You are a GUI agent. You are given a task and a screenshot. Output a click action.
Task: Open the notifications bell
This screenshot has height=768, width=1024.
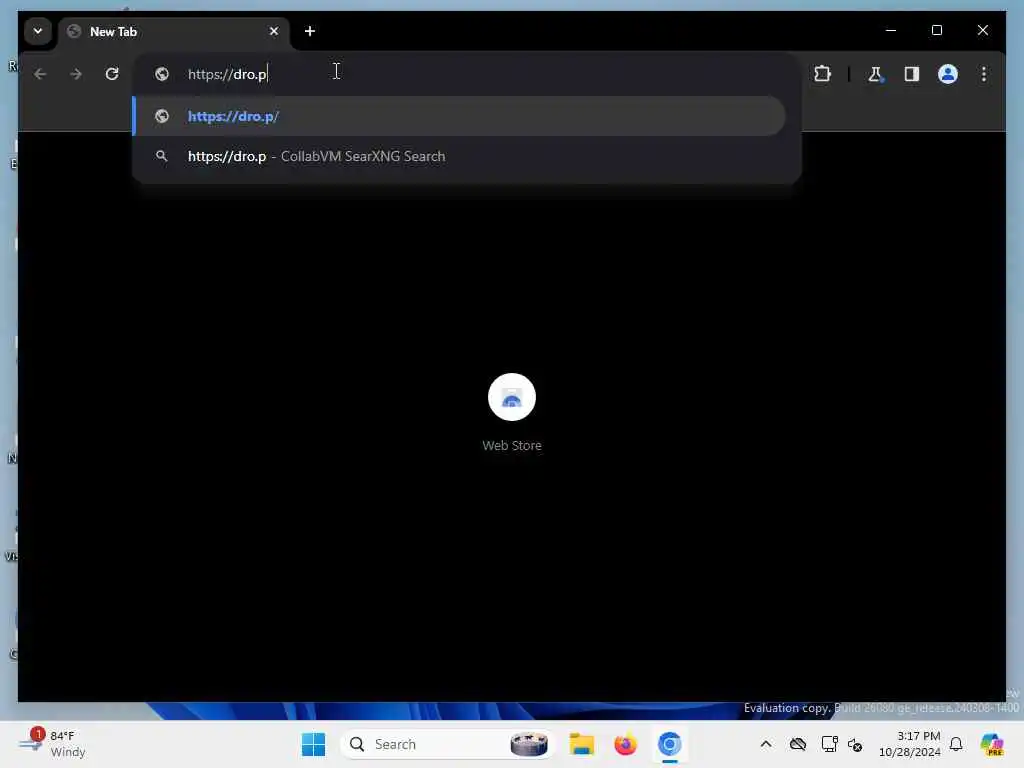coord(956,744)
